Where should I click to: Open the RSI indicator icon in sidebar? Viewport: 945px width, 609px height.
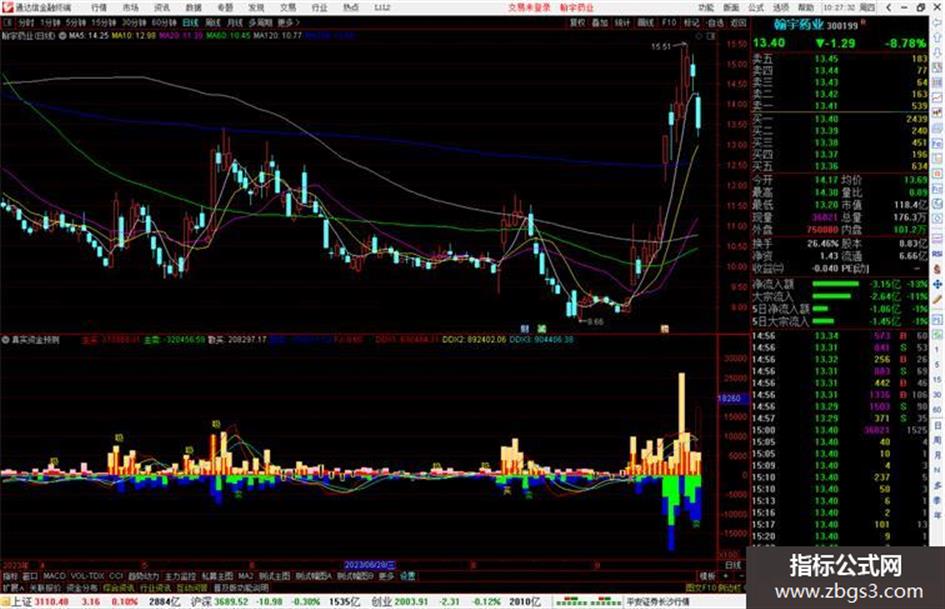pos(938,254)
